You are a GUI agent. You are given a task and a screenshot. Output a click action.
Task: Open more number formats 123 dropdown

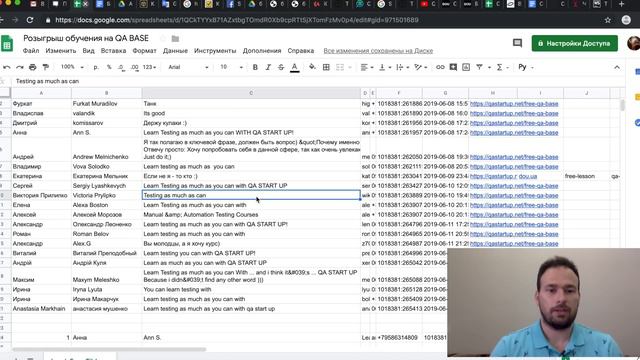click(149, 67)
